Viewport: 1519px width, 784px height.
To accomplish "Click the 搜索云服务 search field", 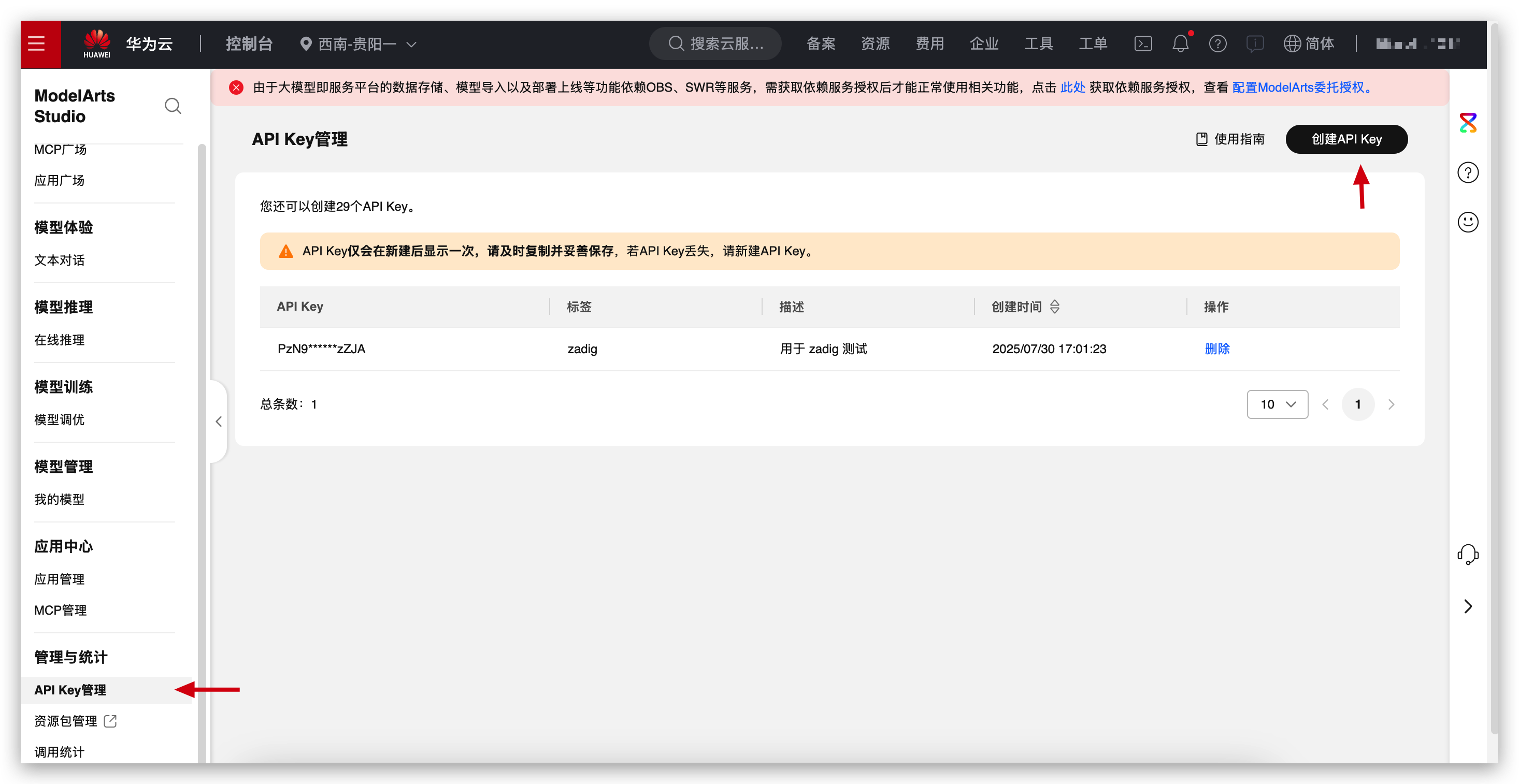I will tap(715, 43).
